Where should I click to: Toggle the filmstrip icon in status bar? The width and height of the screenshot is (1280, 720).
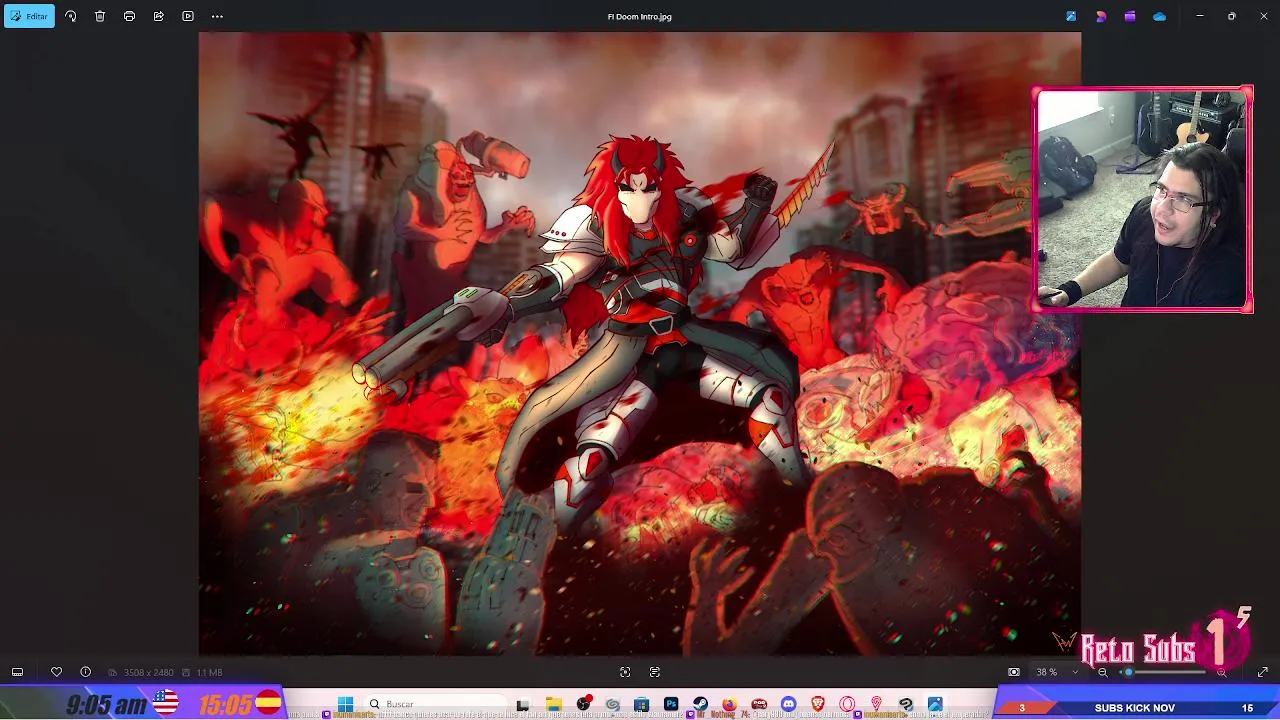17,672
